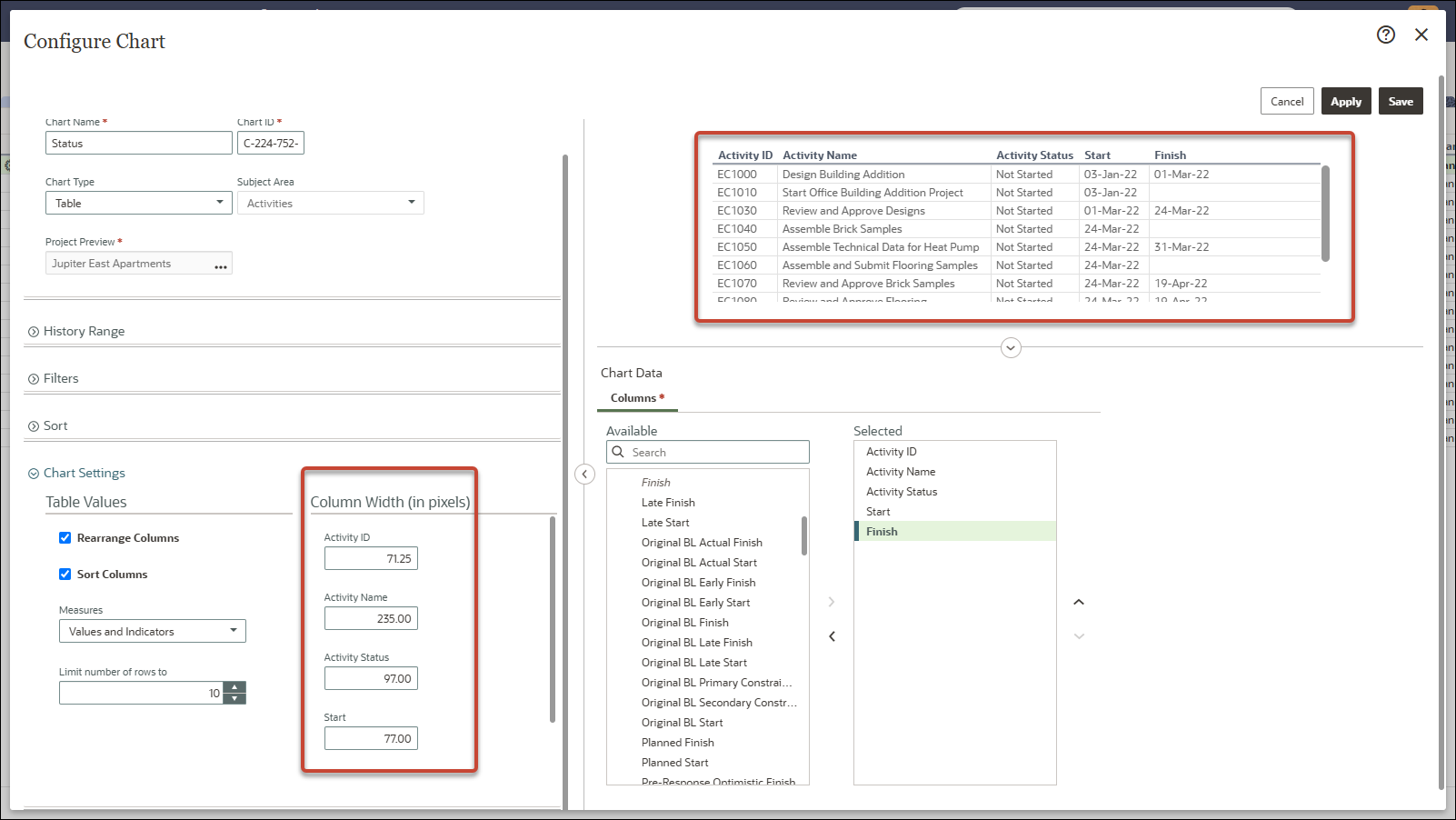1456x820 pixels.
Task: Select Original BL Early Finish
Action: pyautogui.click(x=698, y=583)
